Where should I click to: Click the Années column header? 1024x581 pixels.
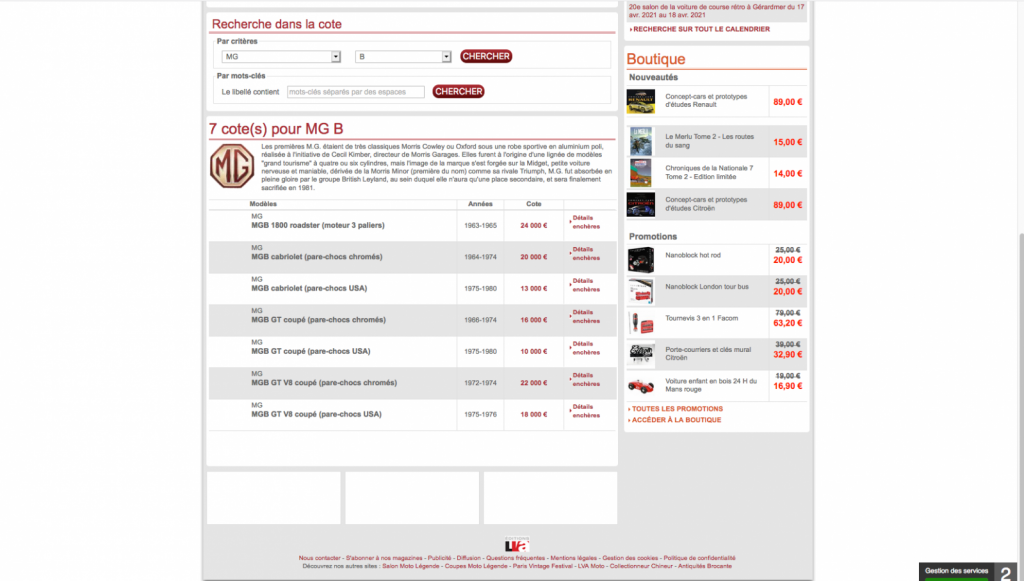click(480, 204)
